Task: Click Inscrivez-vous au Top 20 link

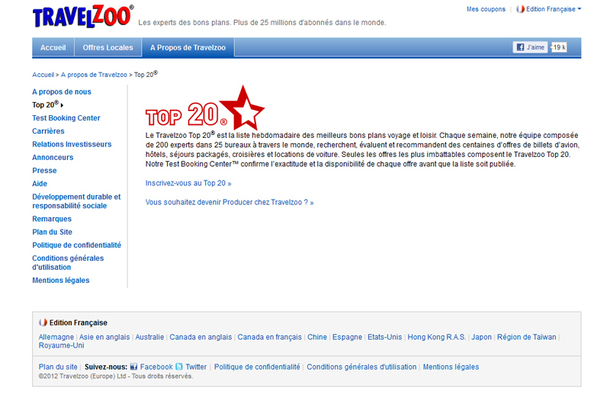Action: pyautogui.click(x=188, y=184)
